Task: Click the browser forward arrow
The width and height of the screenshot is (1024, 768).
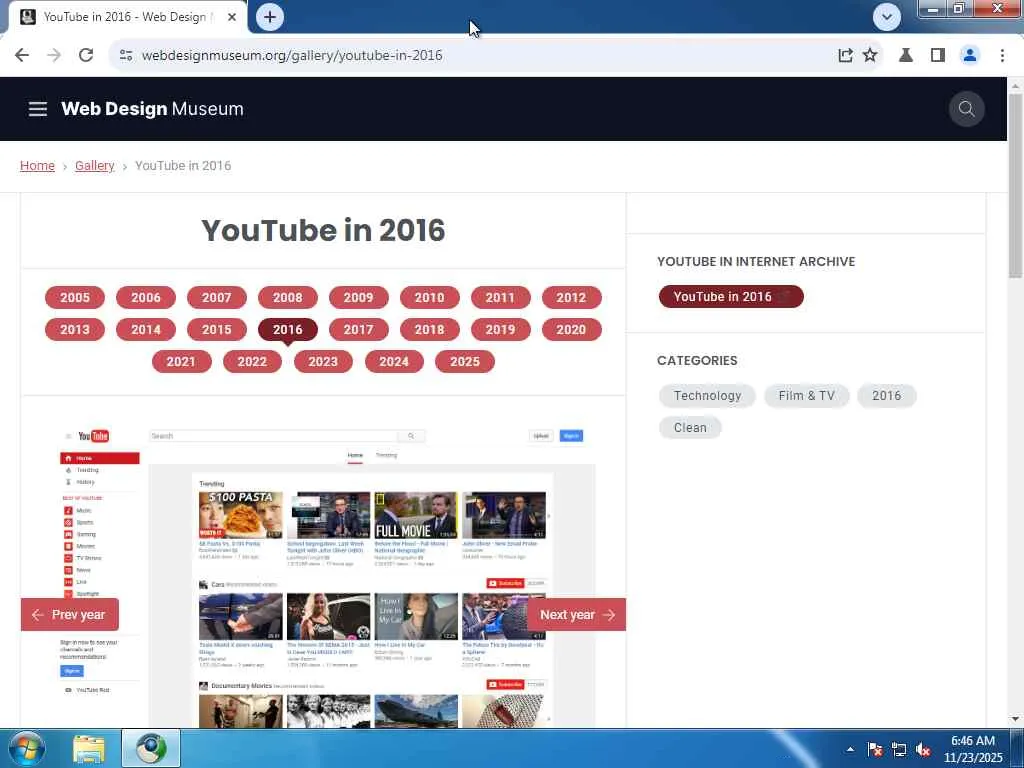Action: coord(54,56)
